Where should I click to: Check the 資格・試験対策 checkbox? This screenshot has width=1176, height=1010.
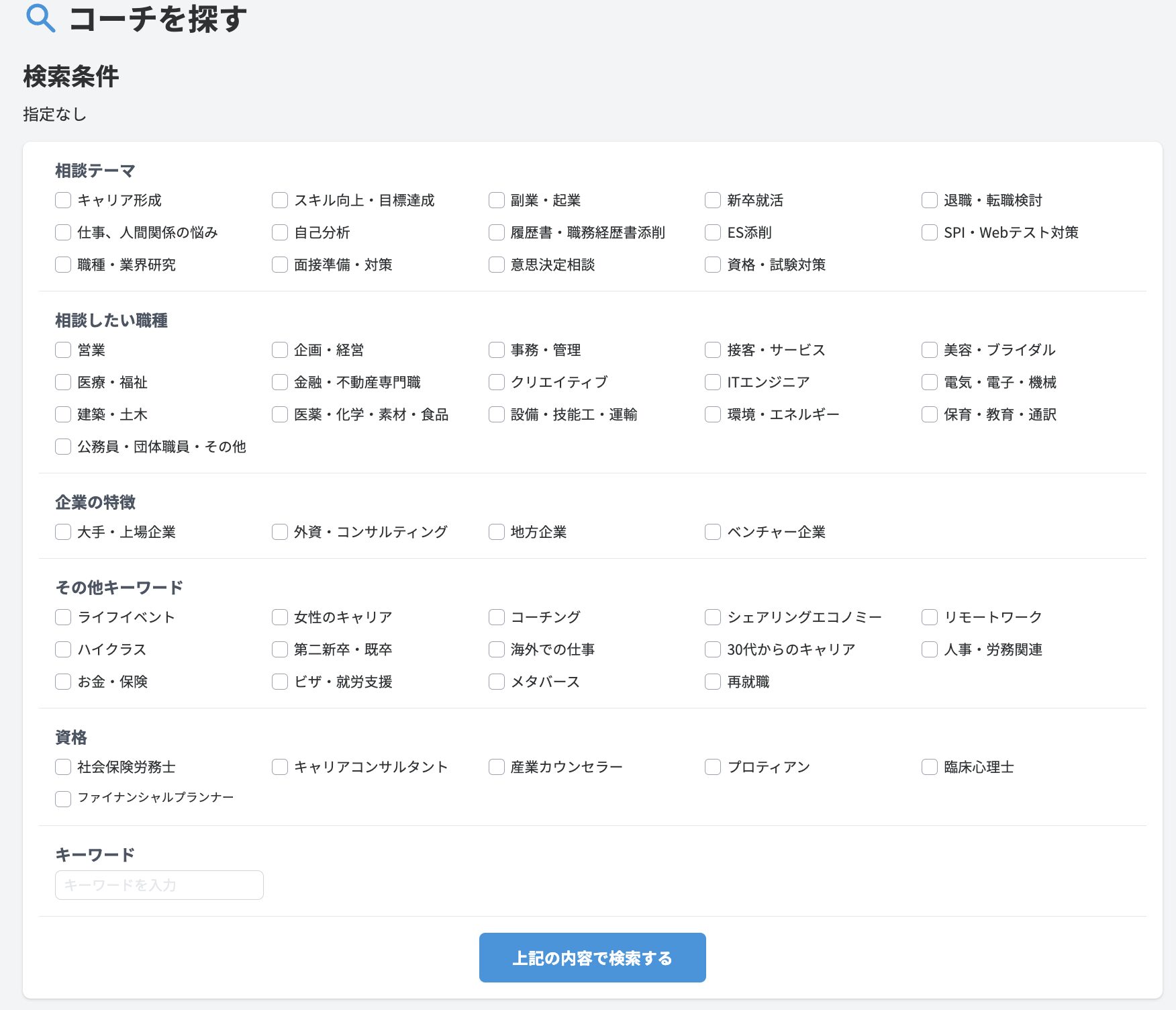click(x=713, y=265)
